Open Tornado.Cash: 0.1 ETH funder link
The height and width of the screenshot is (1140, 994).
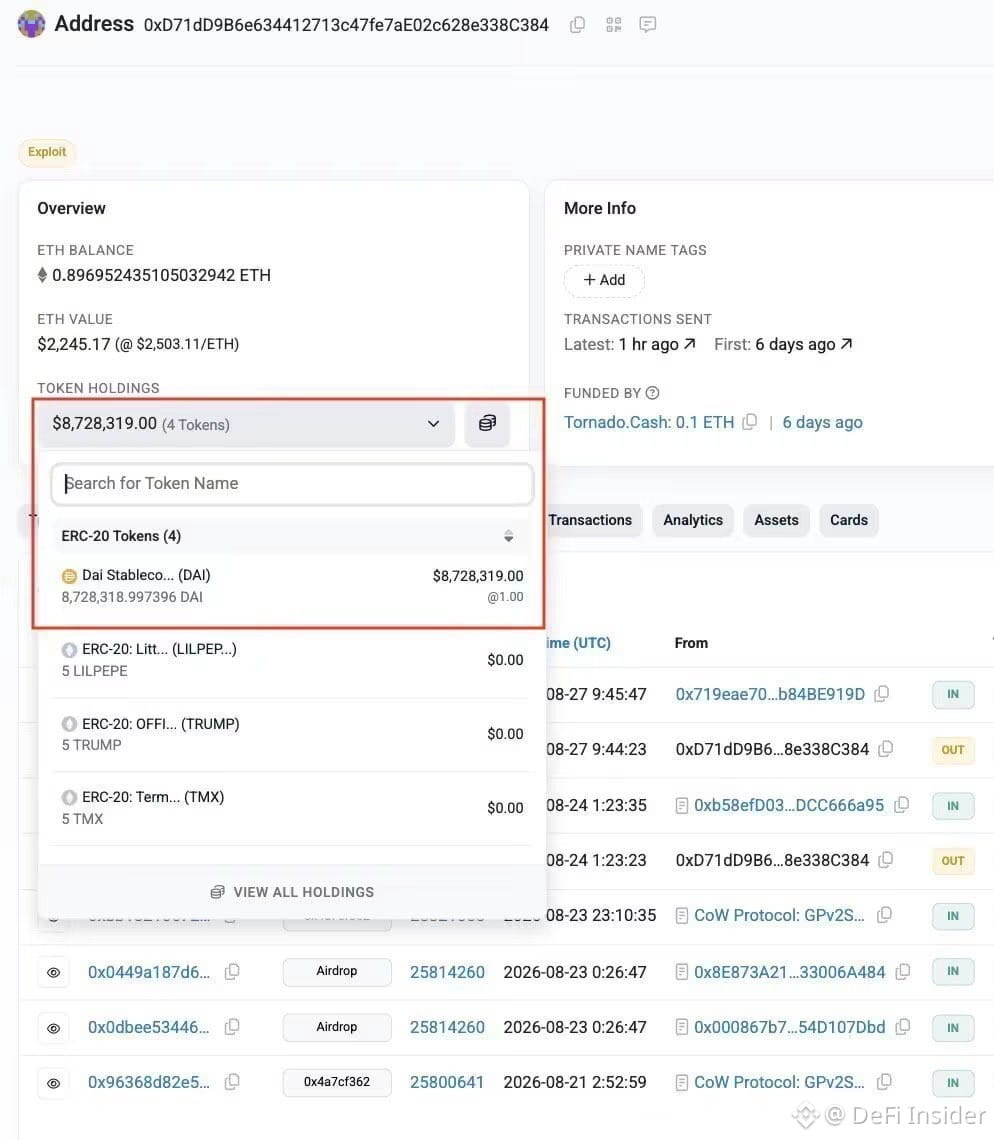pos(649,422)
